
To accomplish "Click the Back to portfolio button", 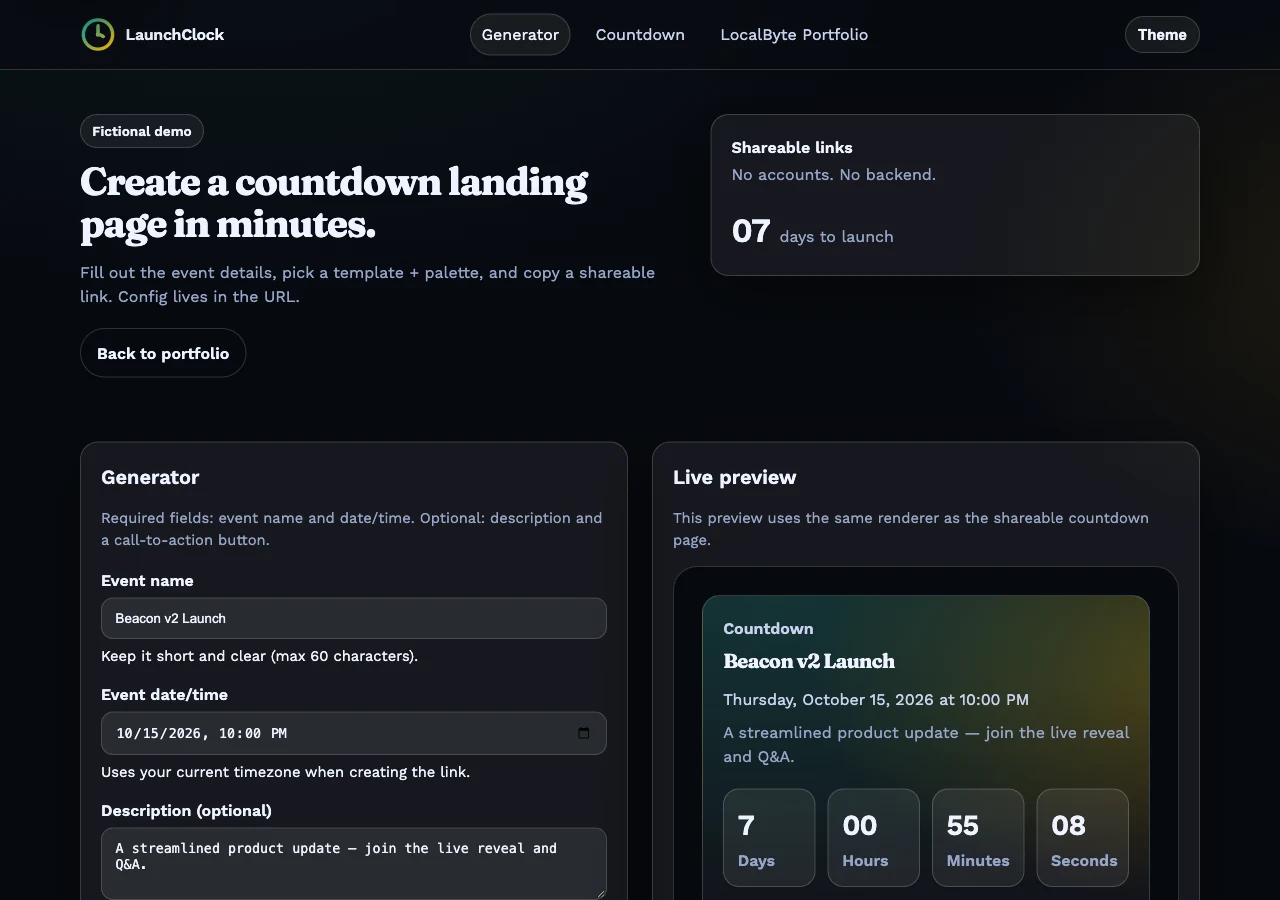I will (x=163, y=353).
